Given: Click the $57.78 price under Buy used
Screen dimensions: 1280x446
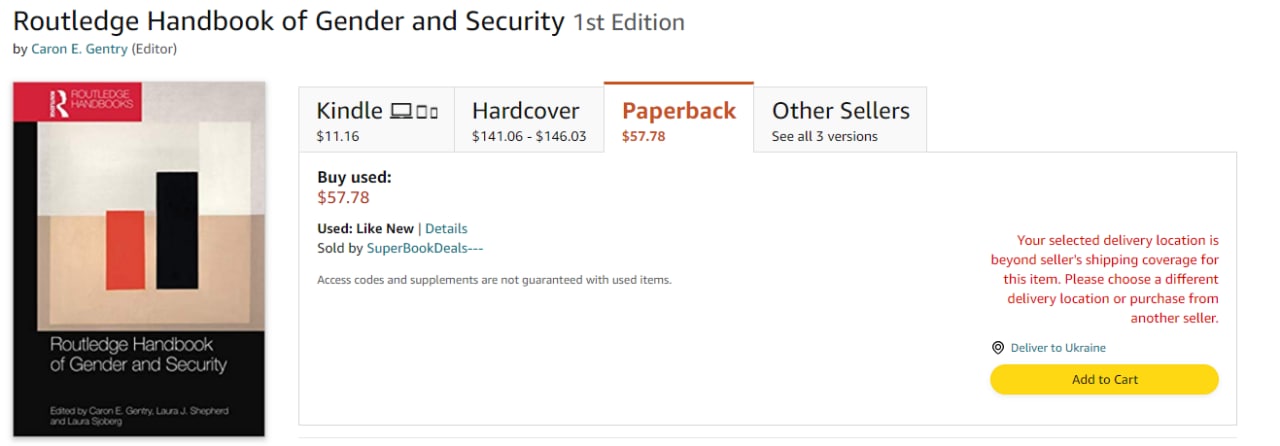Looking at the screenshot, I should pos(343,198).
